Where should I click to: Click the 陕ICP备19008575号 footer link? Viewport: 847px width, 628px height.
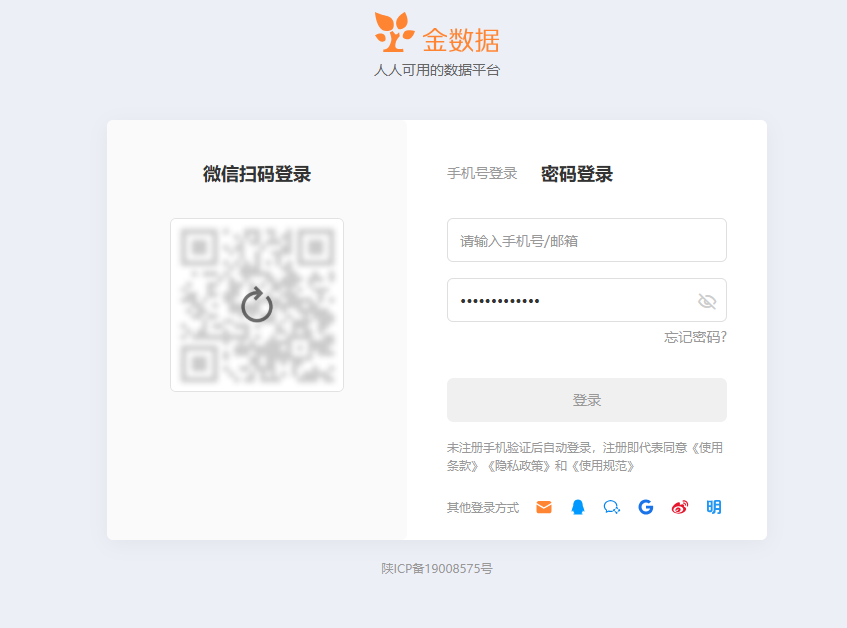[x=436, y=569]
